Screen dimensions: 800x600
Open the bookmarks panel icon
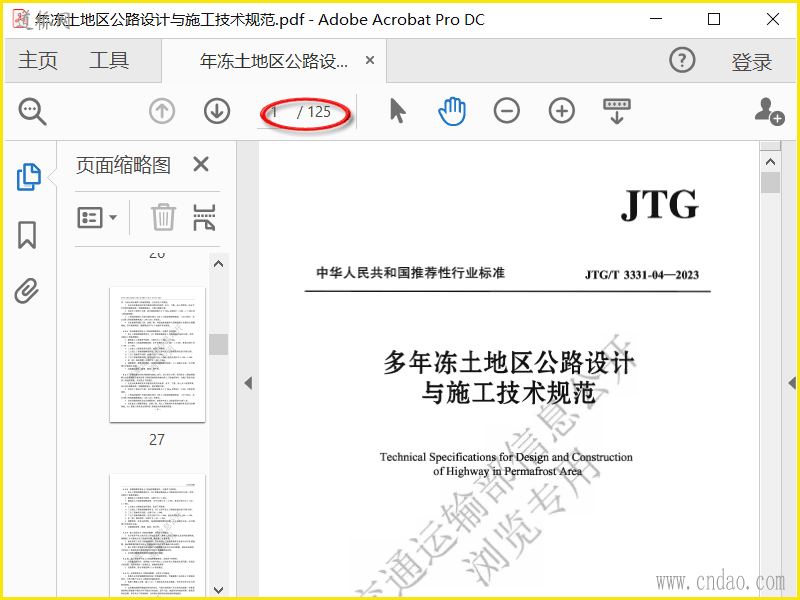[27, 235]
